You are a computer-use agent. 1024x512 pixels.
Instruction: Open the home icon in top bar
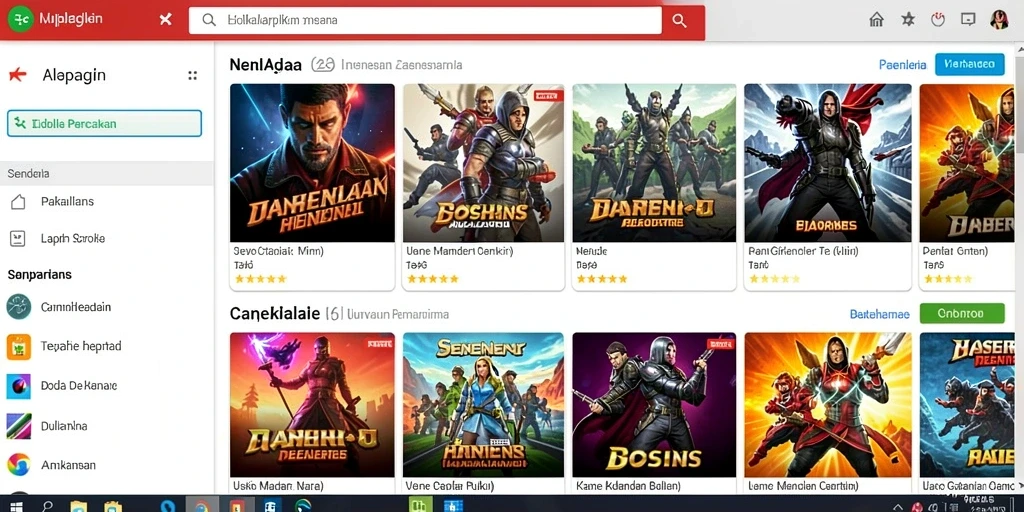876,20
